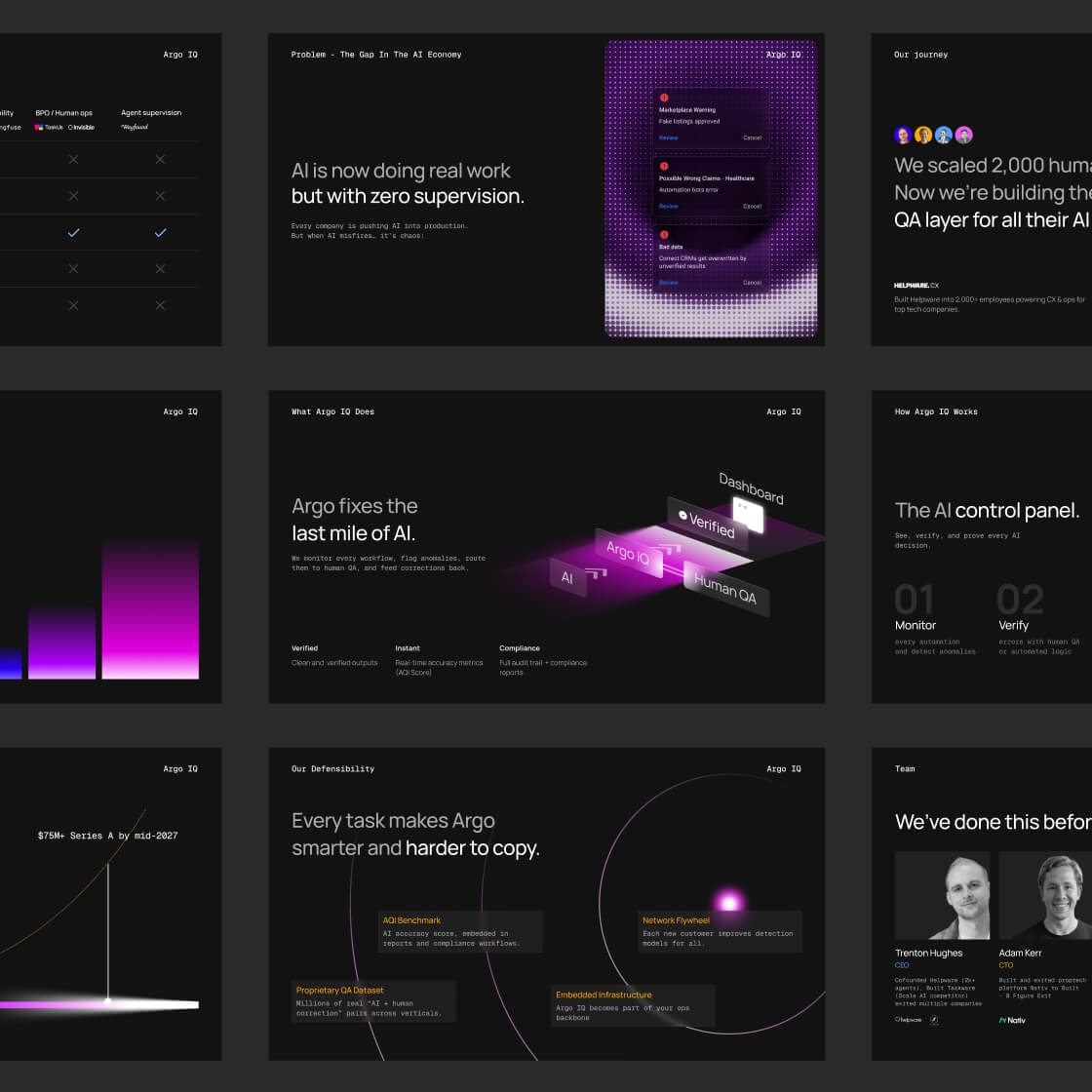The width and height of the screenshot is (1092, 1092).
Task: Click Adam Kerr's portrait photo
Action: 1045,896
